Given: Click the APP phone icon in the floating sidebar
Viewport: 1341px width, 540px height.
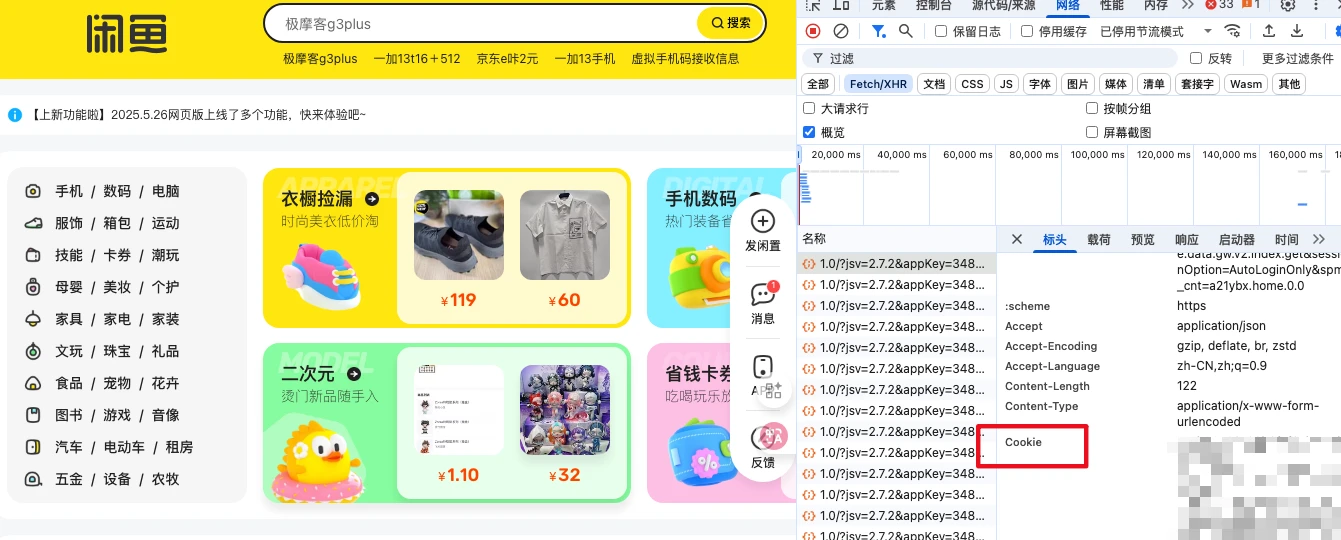Looking at the screenshot, I should pyautogui.click(x=763, y=367).
